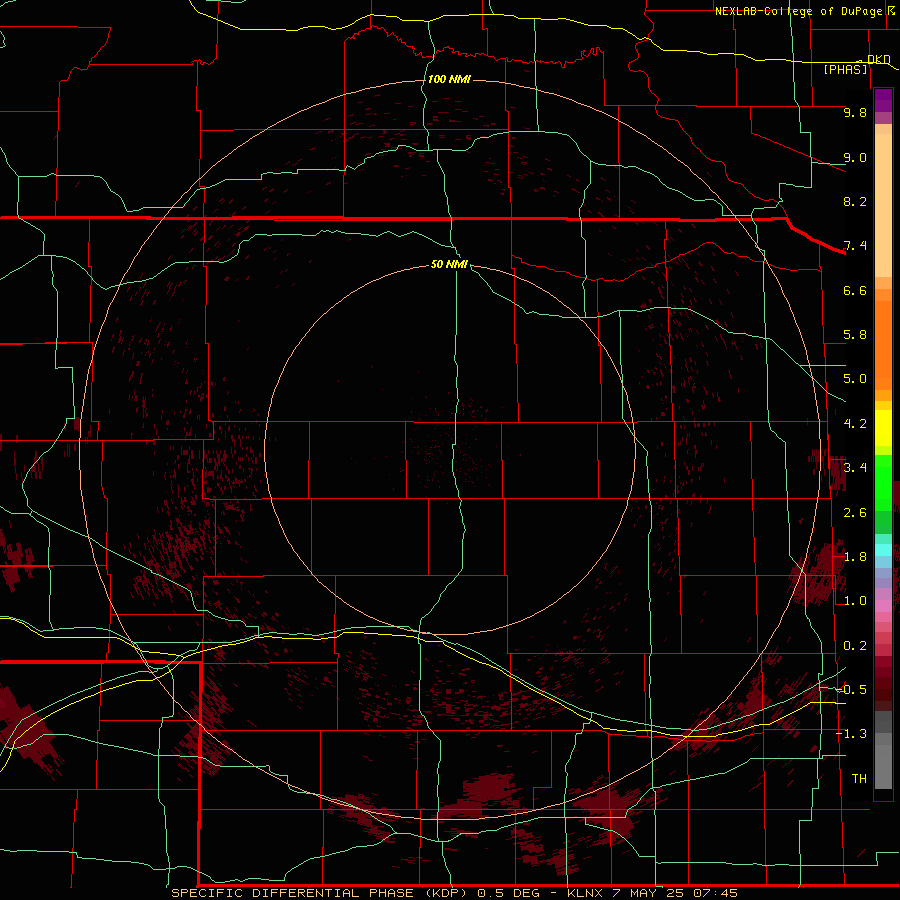Click the 9.8 color scale value

tap(855, 112)
